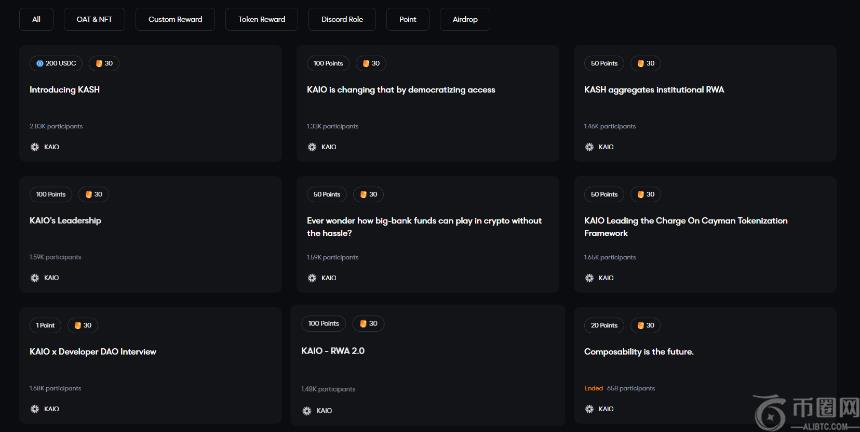Click the orange 30 badge icon on Introducing KASH
Image resolution: width=860 pixels, height=432 pixels.
[99, 64]
